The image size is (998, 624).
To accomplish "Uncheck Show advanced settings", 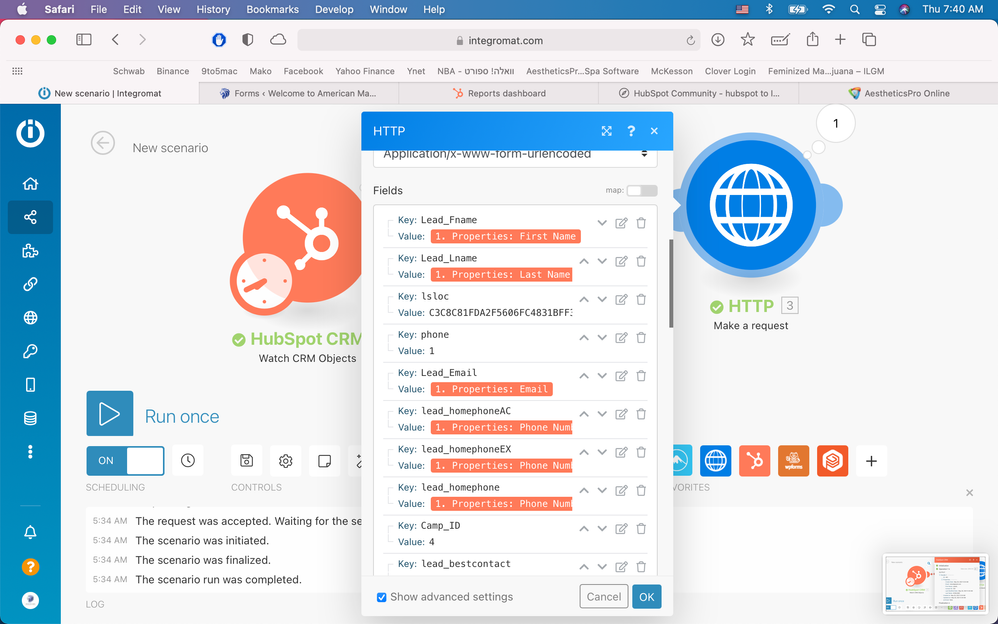I will coord(382,597).
